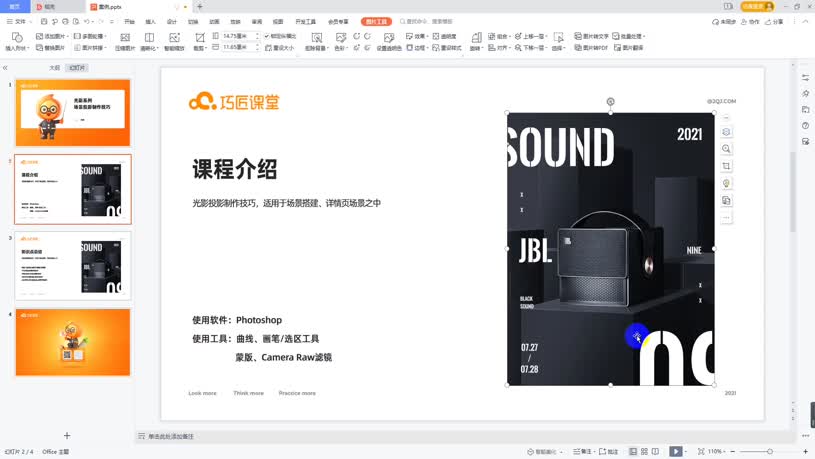Click the Save icon in quick toolbar

point(44,21)
